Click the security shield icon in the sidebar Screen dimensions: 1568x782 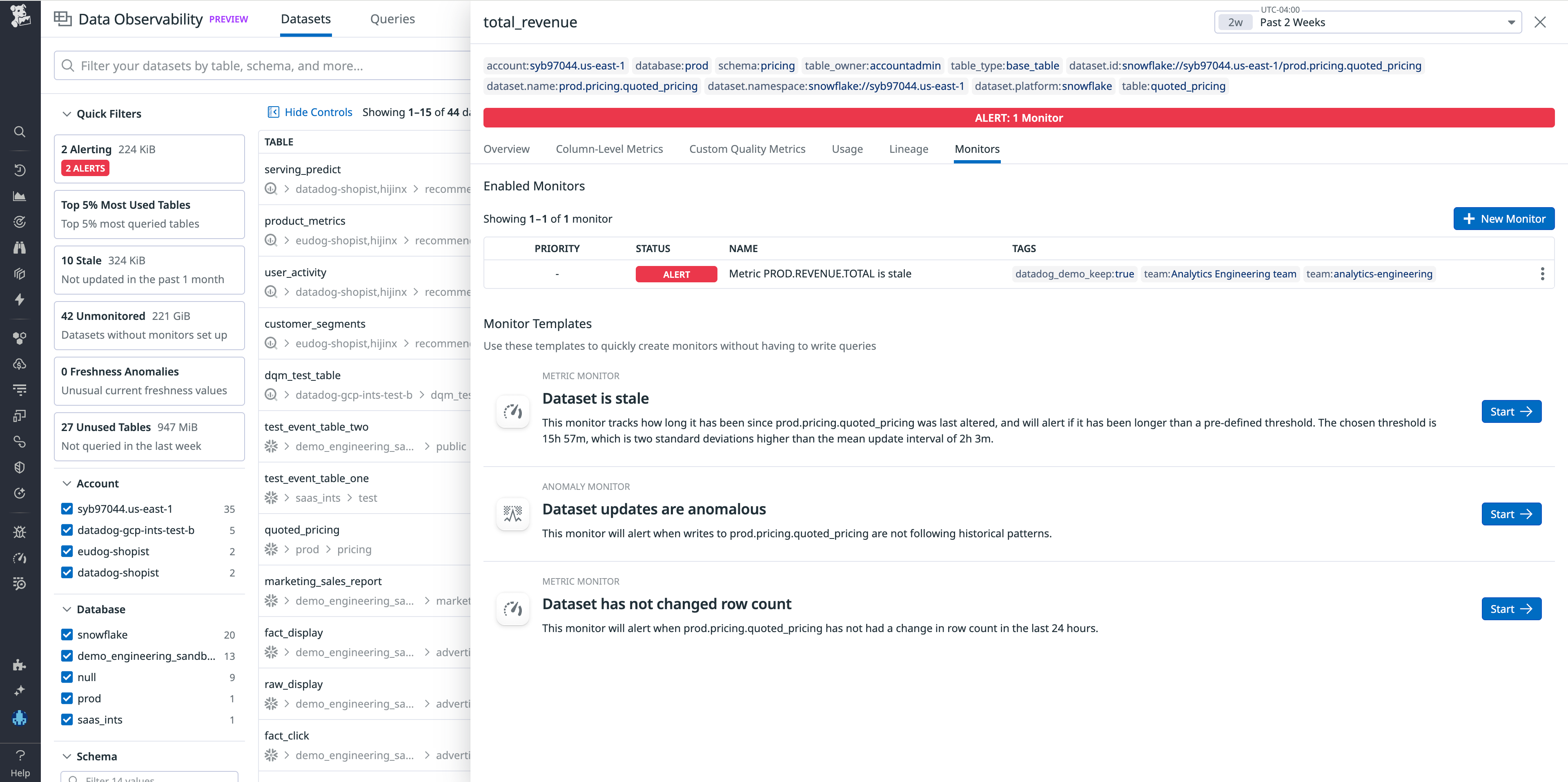coord(20,467)
